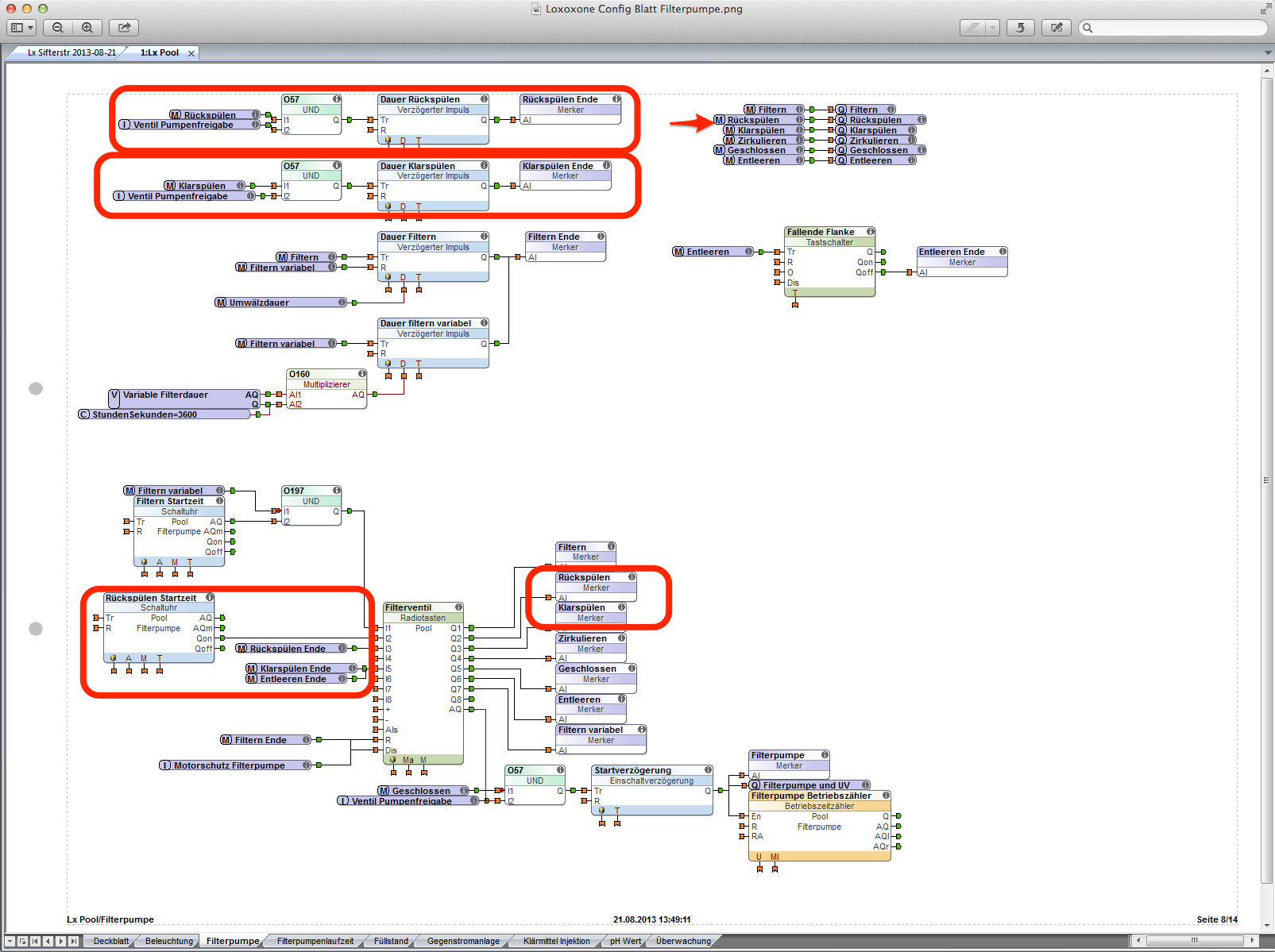Select the Lx Sifterstr 2013-08-21 document tab

click(x=71, y=53)
